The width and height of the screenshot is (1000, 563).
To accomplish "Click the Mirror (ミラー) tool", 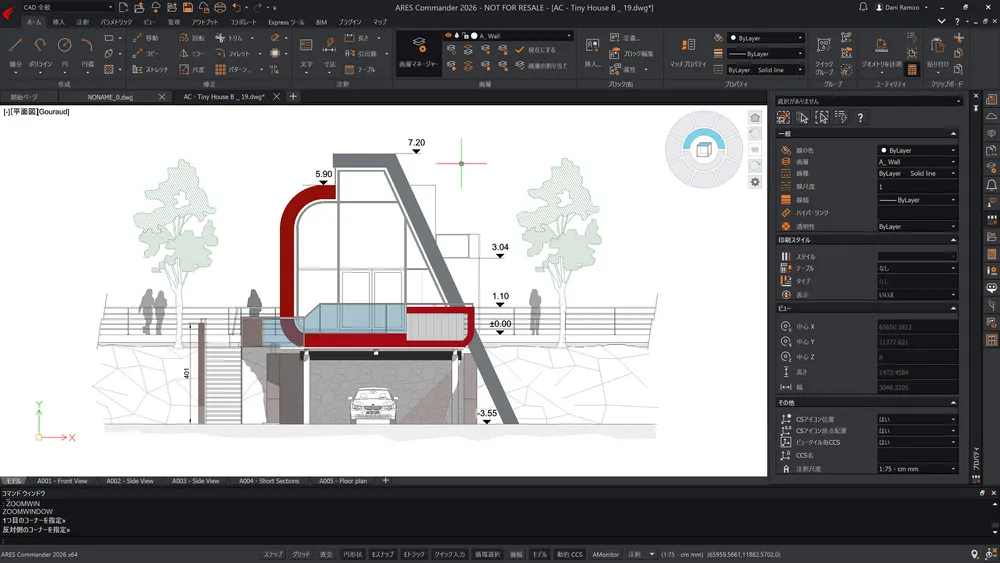I will (192, 54).
